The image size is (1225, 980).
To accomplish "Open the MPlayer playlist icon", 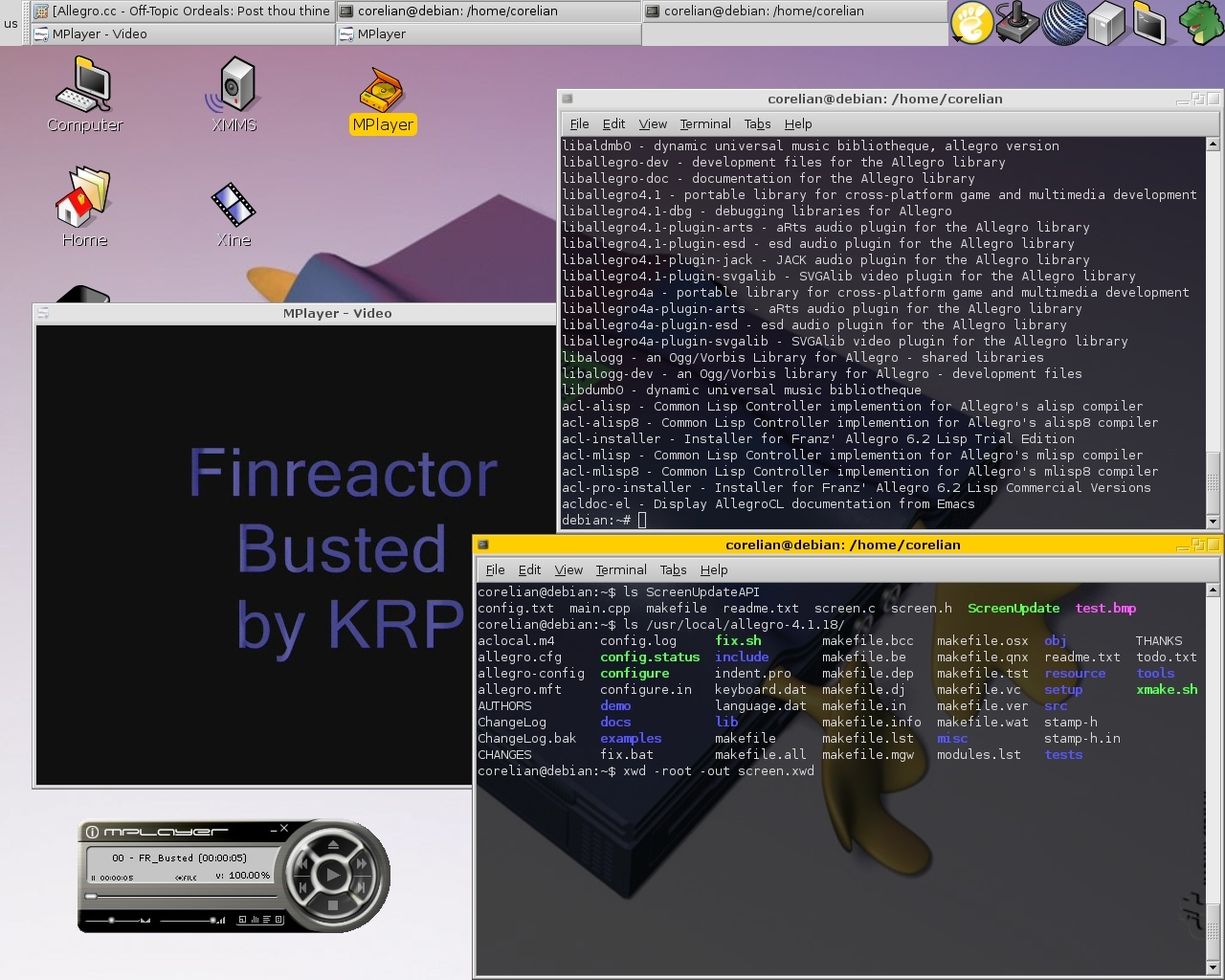I will (267, 920).
